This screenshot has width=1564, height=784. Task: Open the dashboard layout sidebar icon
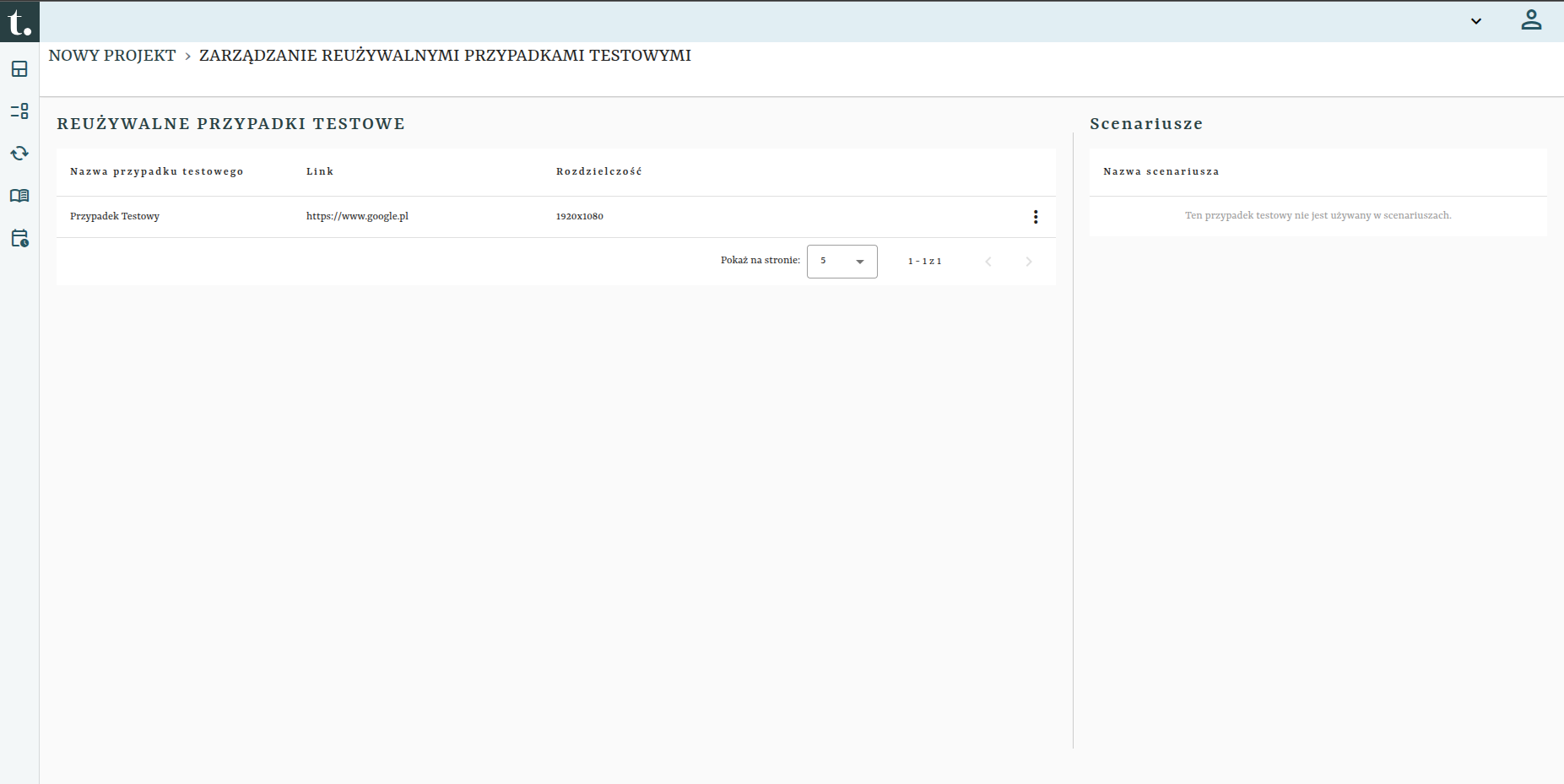[19, 69]
